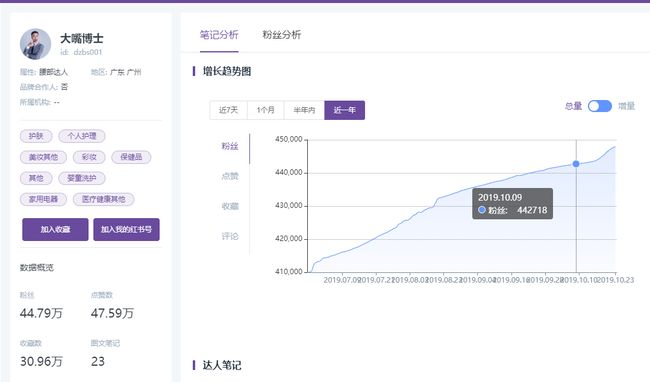Click the 增长趋势图 section heading
650x382 pixels.
coord(227,72)
